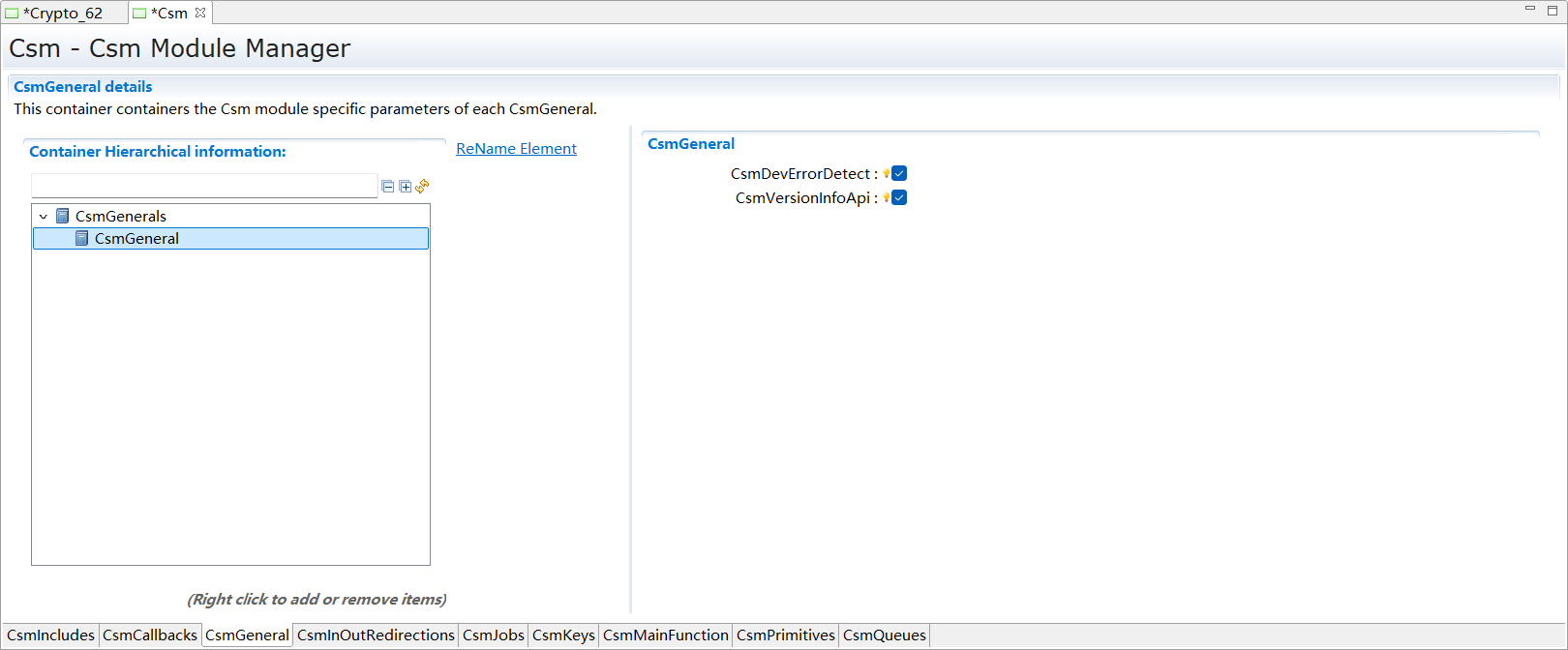Minimize the editor view pane
Viewport: 1568px width, 650px height.
pyautogui.click(x=1530, y=9)
